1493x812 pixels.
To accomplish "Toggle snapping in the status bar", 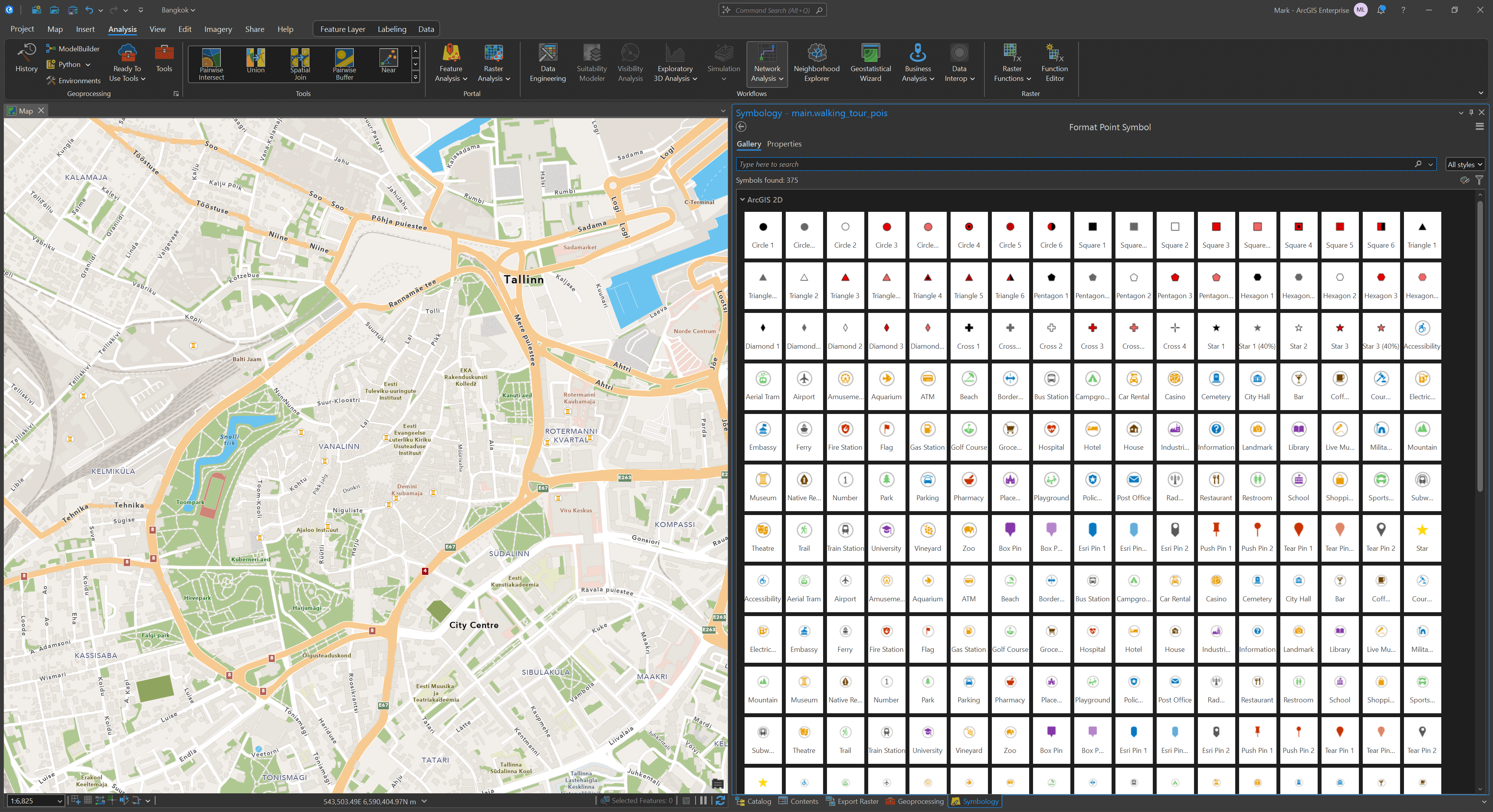I will (x=76, y=800).
